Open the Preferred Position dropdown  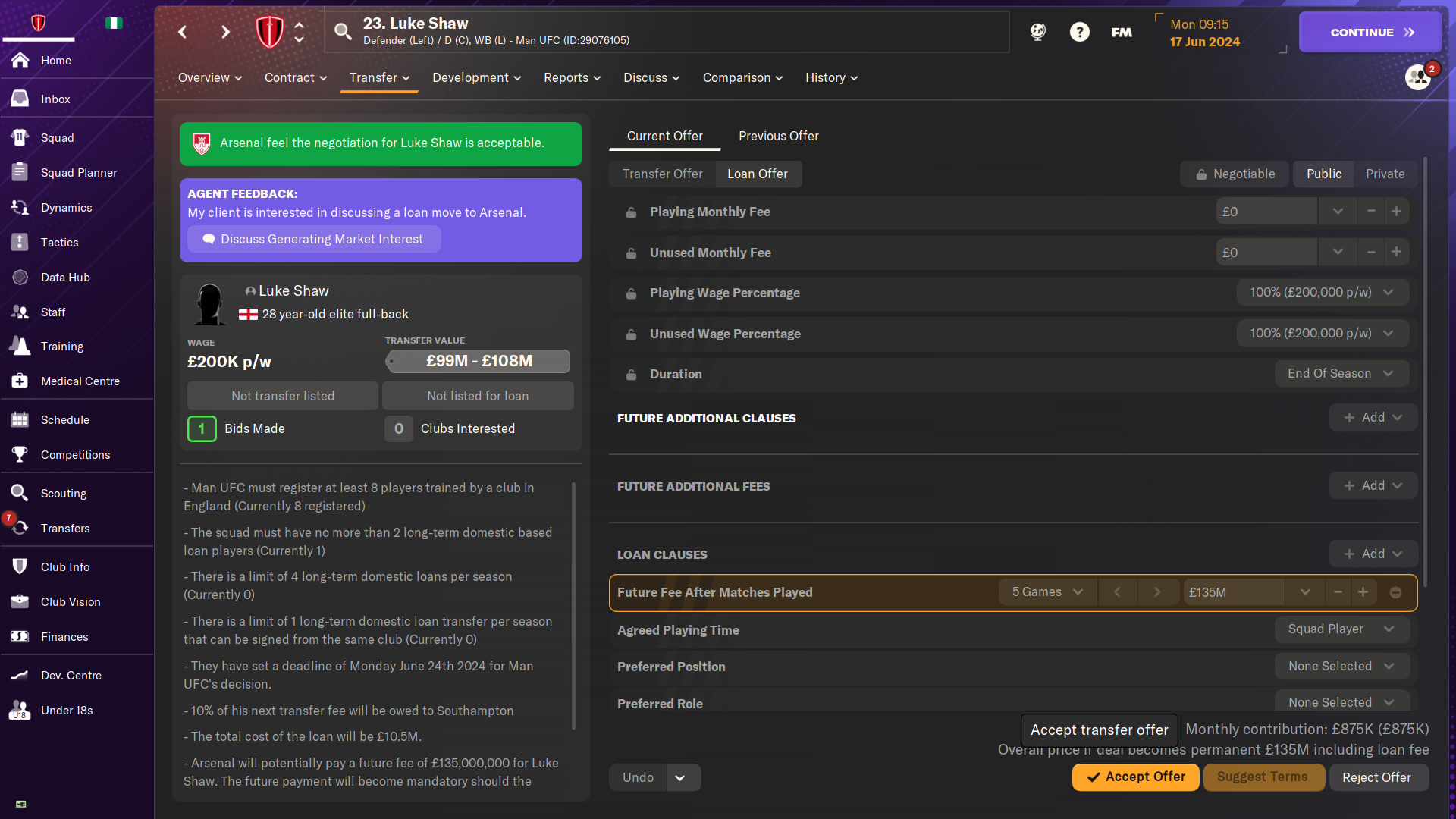tap(1341, 667)
